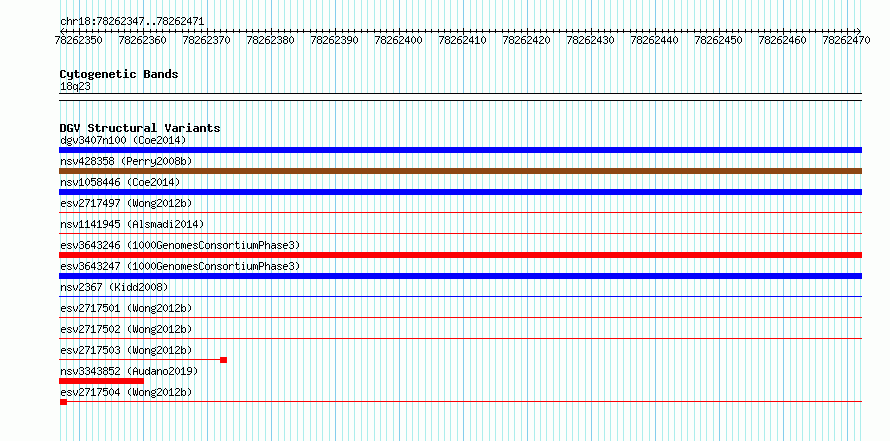This screenshot has width=890, height=441.
Task: Click ruler position 78262450
Action: click(719, 40)
